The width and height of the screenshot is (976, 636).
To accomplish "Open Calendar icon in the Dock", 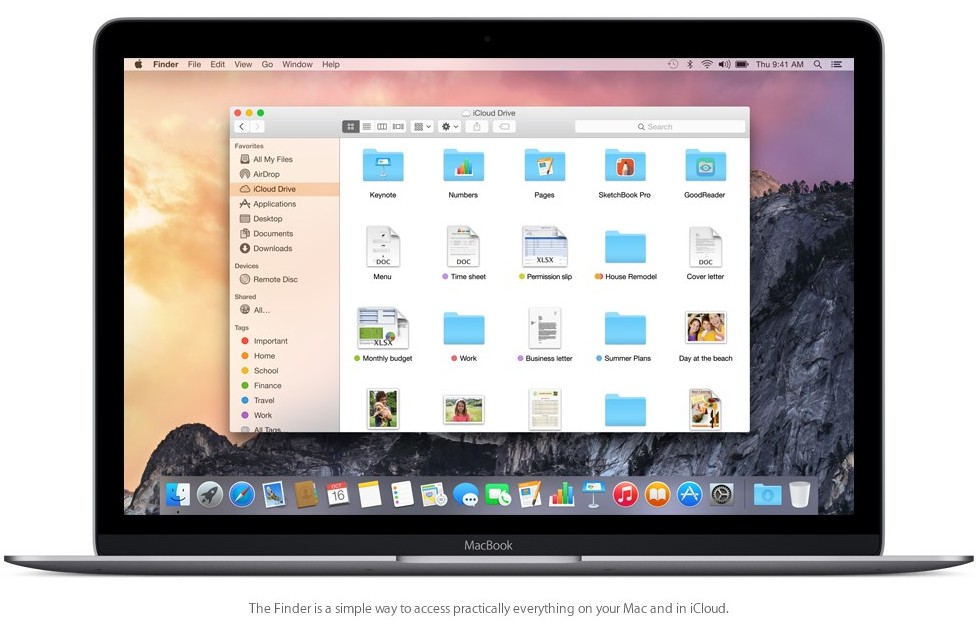I will tap(337, 495).
